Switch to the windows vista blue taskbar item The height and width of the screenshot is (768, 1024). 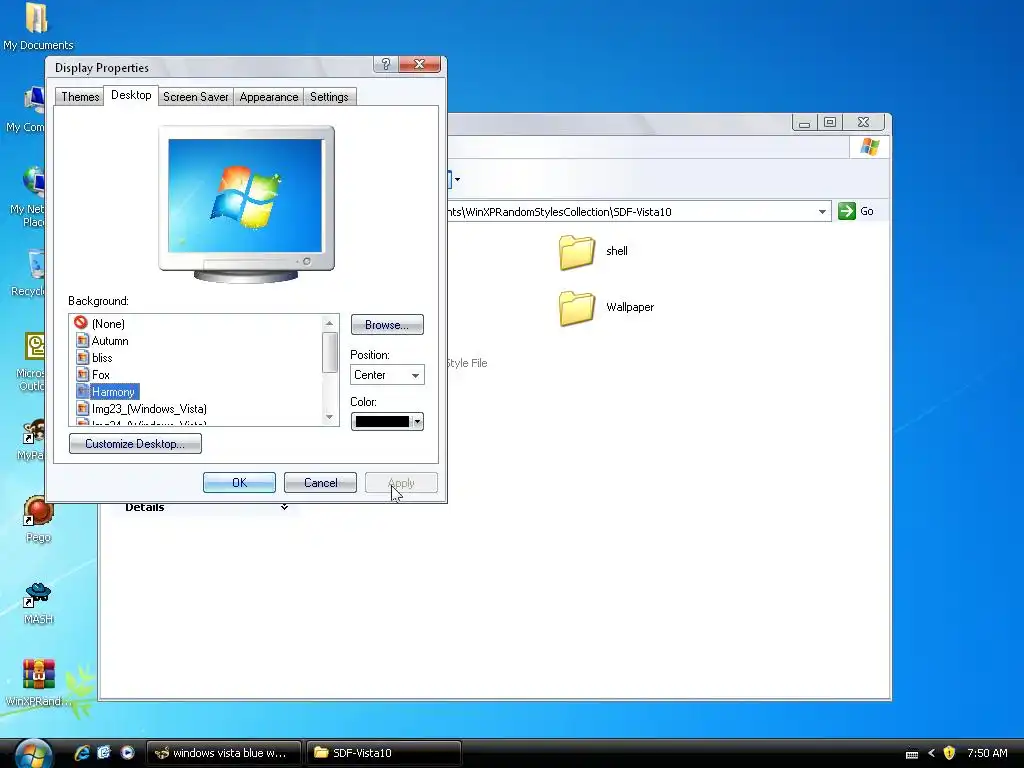tap(224, 753)
